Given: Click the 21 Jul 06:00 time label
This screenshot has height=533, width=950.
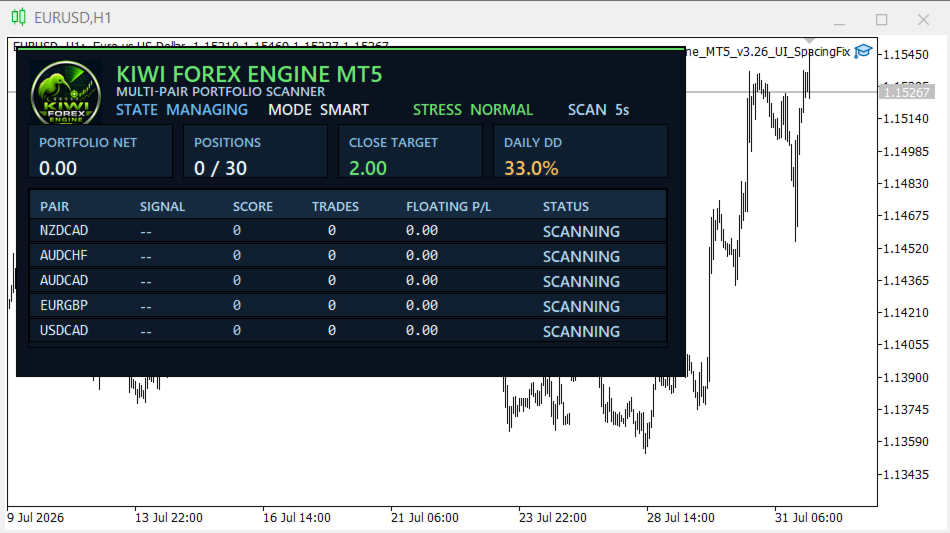Looking at the screenshot, I should click(x=425, y=518).
